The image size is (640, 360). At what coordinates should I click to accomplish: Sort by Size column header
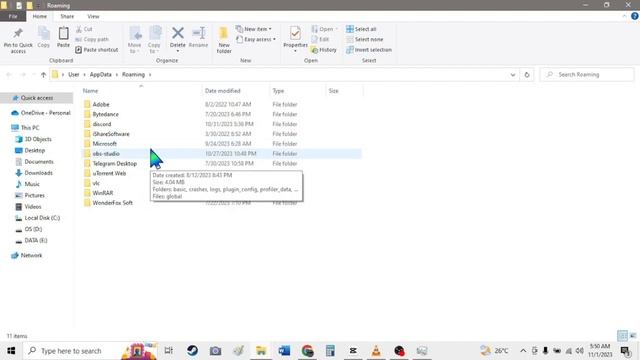click(344, 91)
